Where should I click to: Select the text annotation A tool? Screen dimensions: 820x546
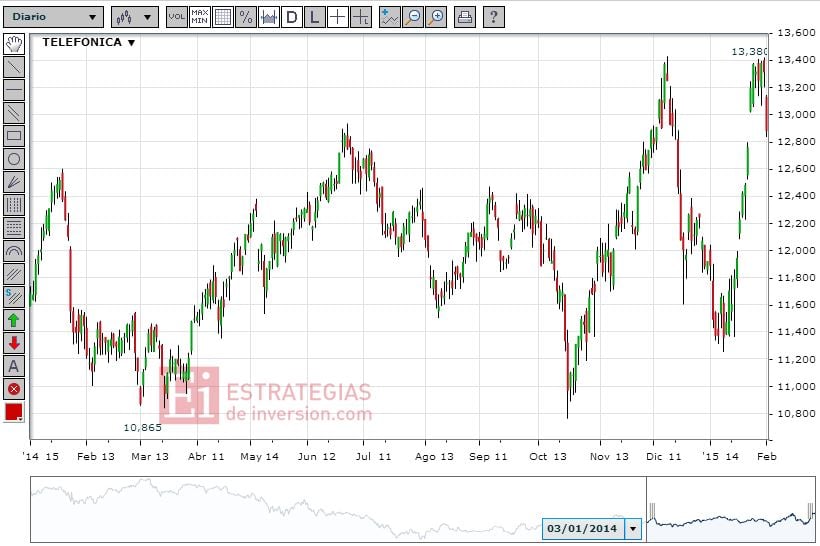[x=14, y=366]
